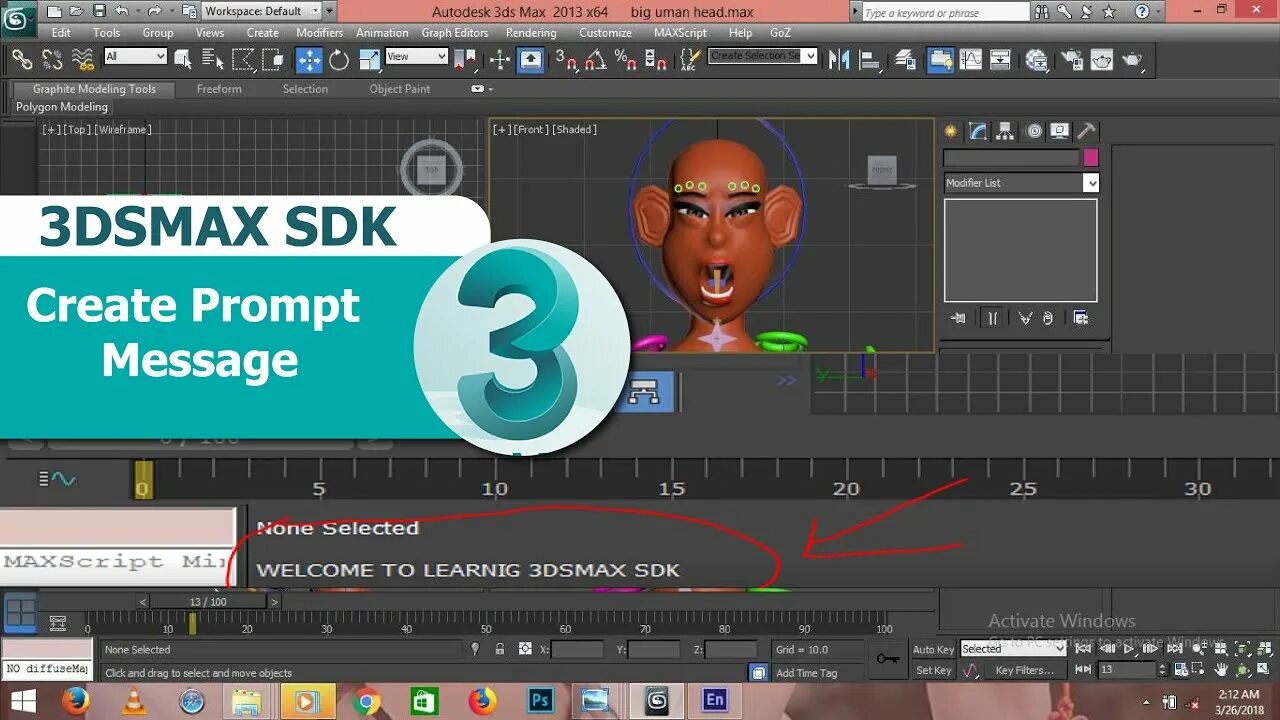Screen dimensions: 1280x720
Task: Open Edit Named Selection Sets
Action: pyautogui.click(x=688, y=60)
